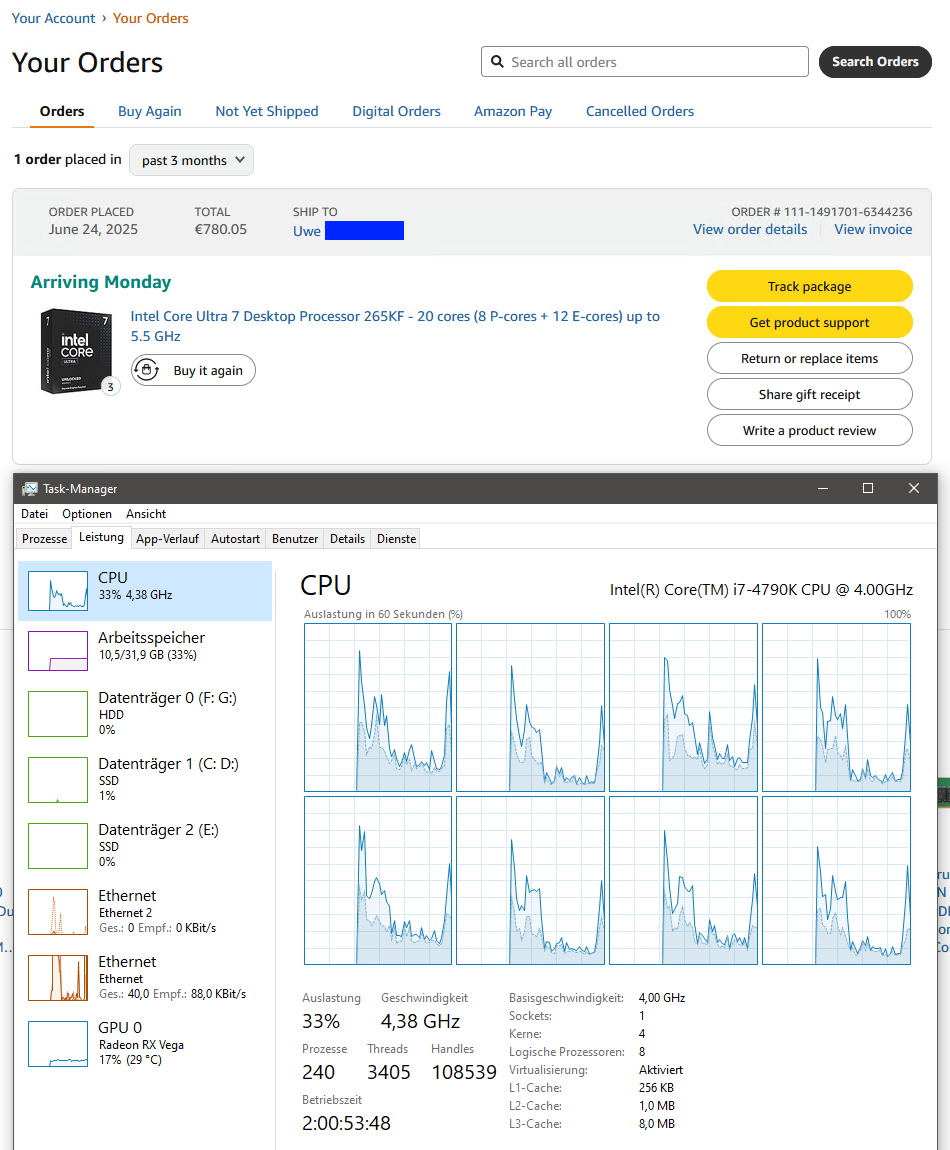Click the Search Orders button
Image resolution: width=950 pixels, height=1150 pixels.
(875, 62)
